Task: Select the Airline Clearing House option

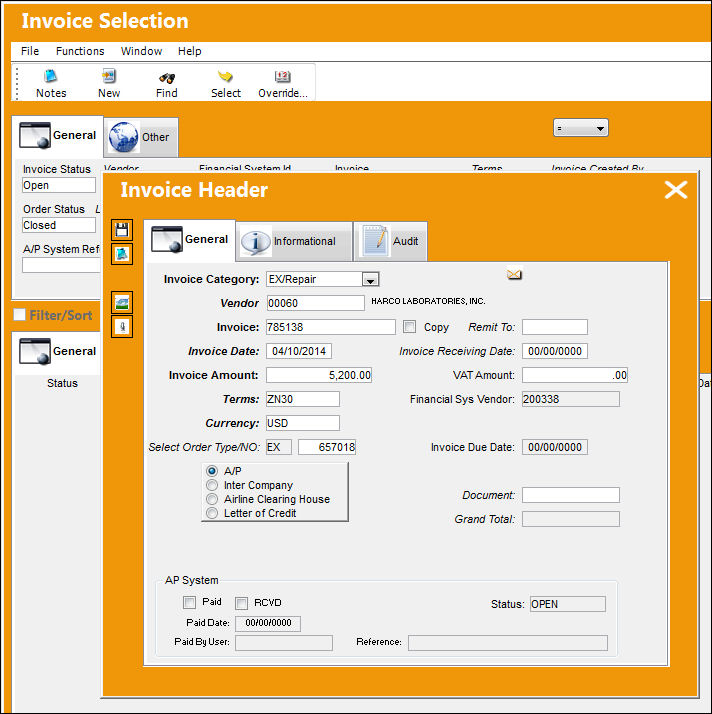Action: (212, 499)
